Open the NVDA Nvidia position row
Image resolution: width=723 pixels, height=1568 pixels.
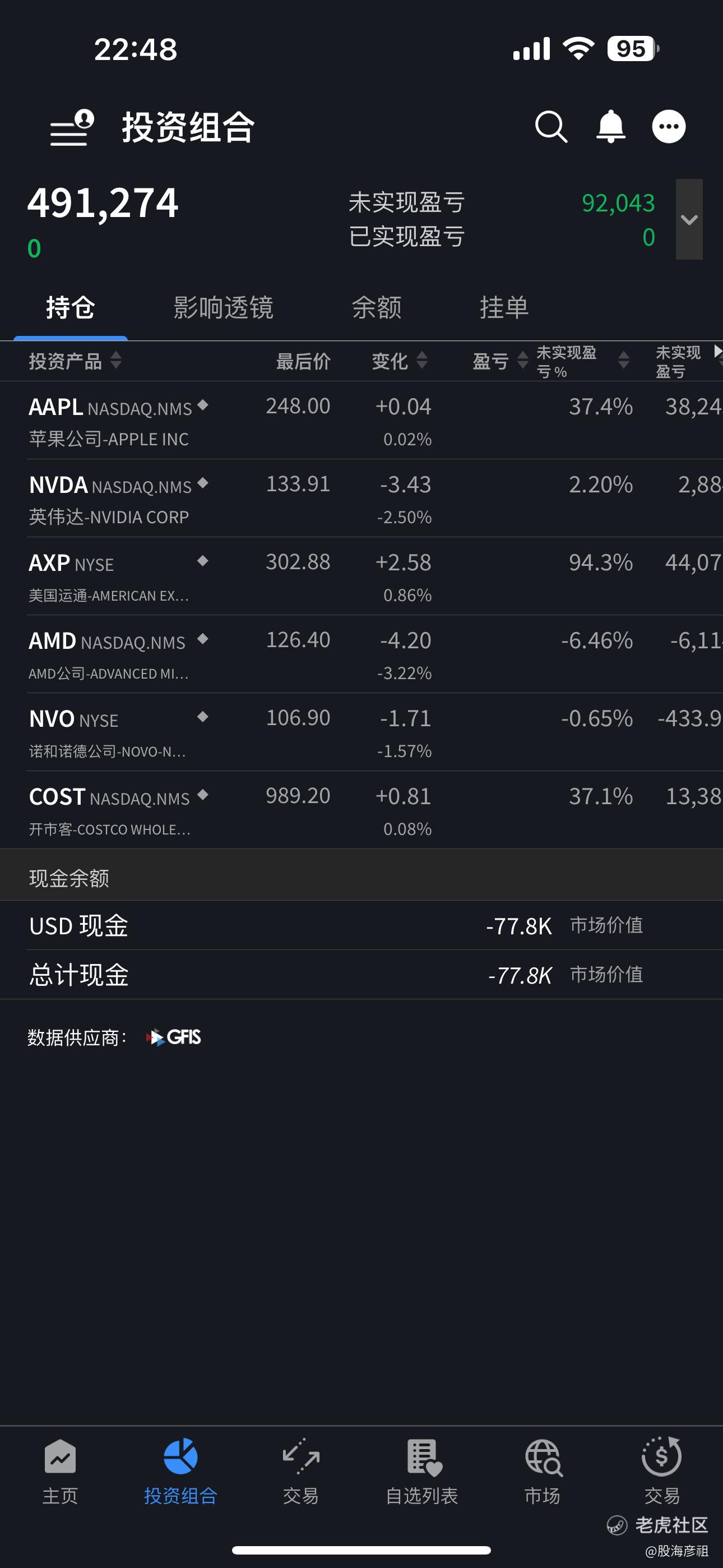[x=361, y=499]
